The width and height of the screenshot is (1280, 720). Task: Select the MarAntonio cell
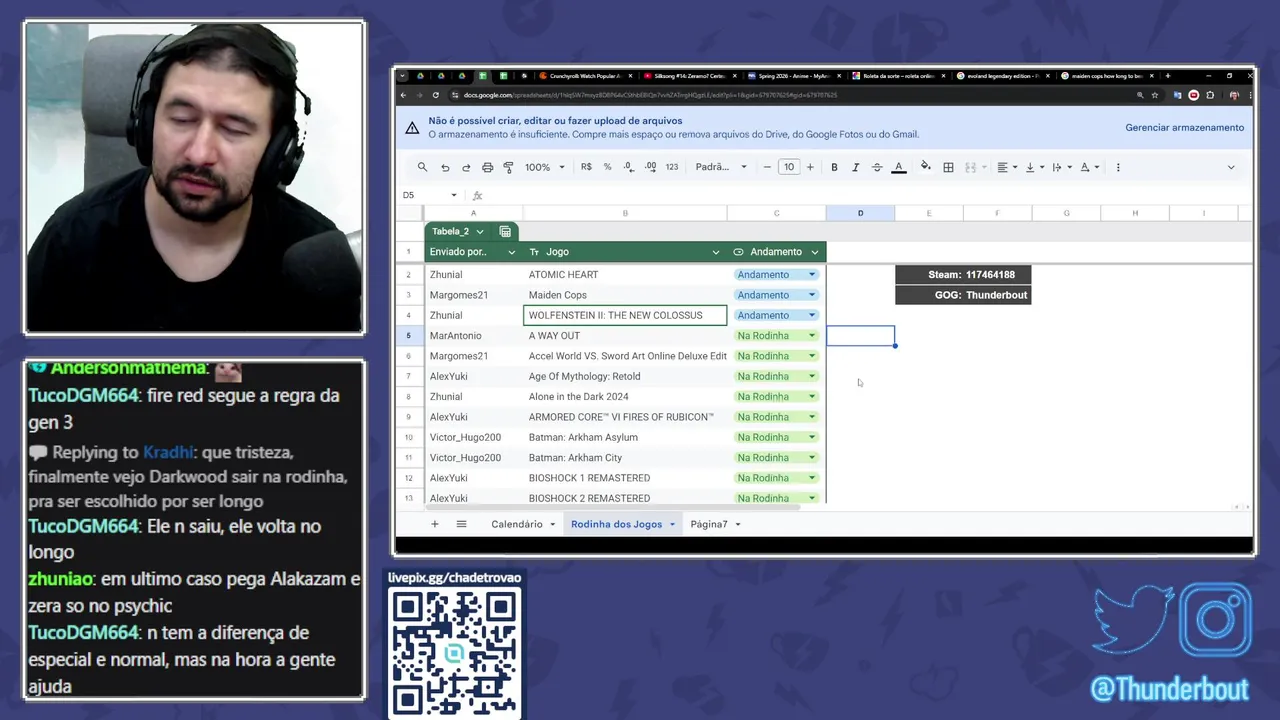[x=473, y=335]
